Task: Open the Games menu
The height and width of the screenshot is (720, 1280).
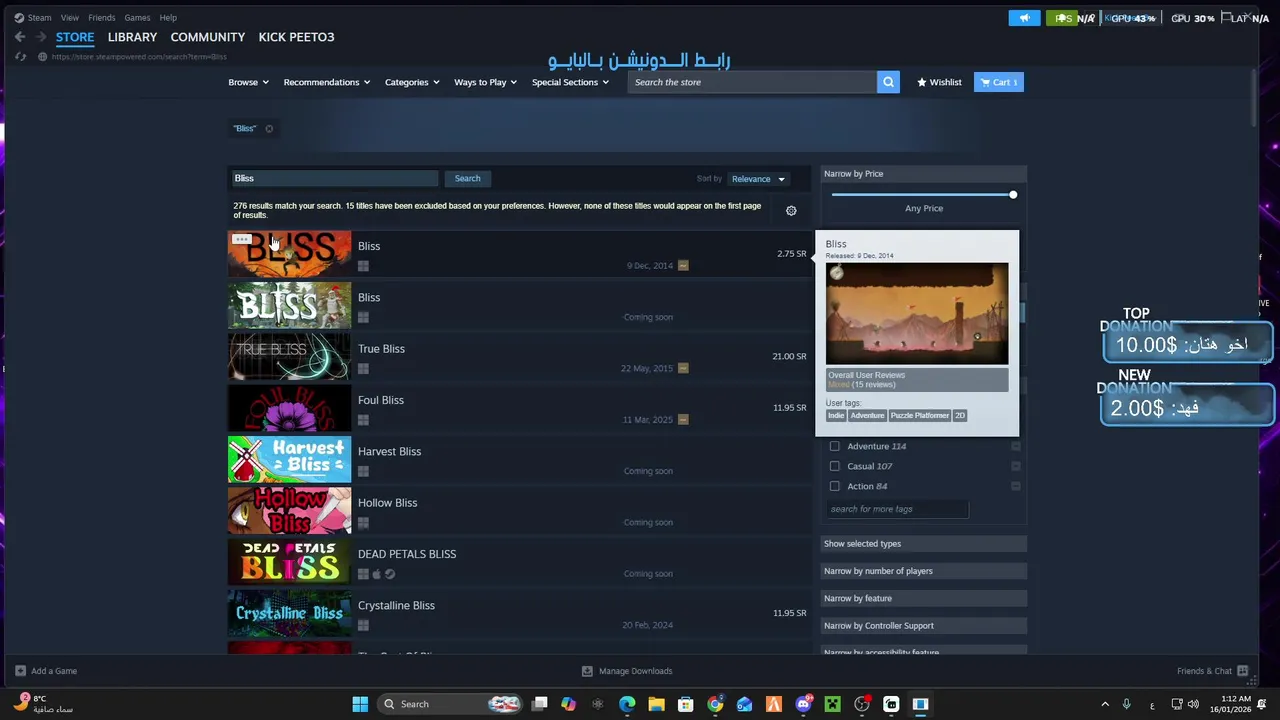Action: (x=137, y=17)
